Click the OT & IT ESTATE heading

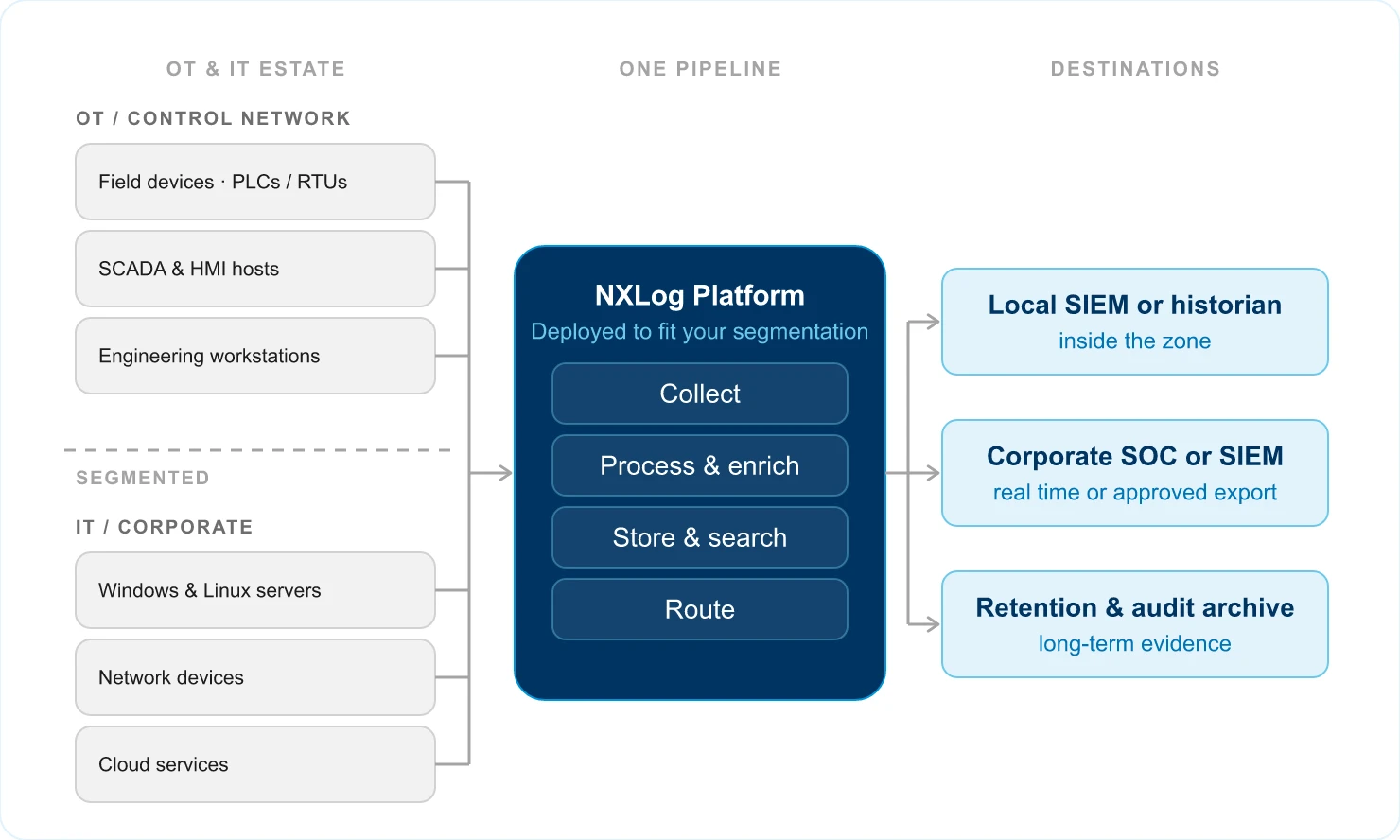click(255, 69)
